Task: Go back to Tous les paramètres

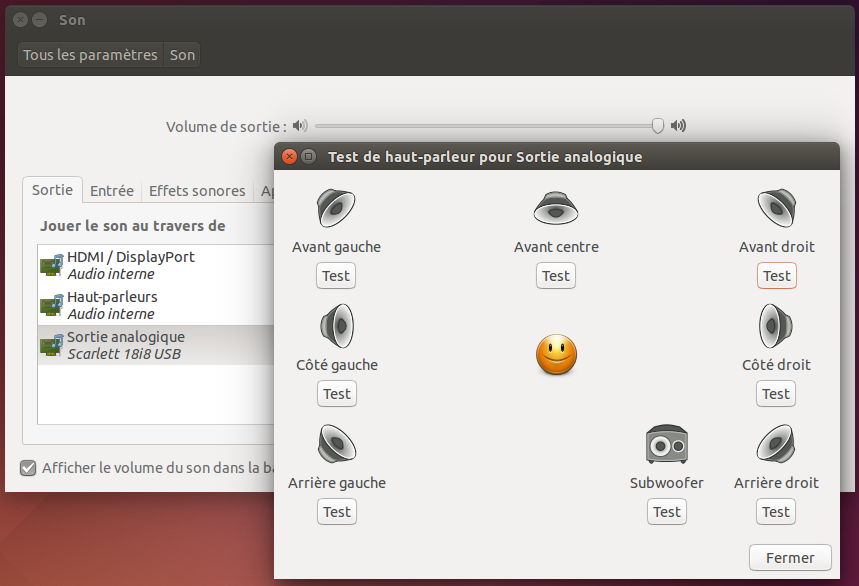Action: click(x=90, y=55)
